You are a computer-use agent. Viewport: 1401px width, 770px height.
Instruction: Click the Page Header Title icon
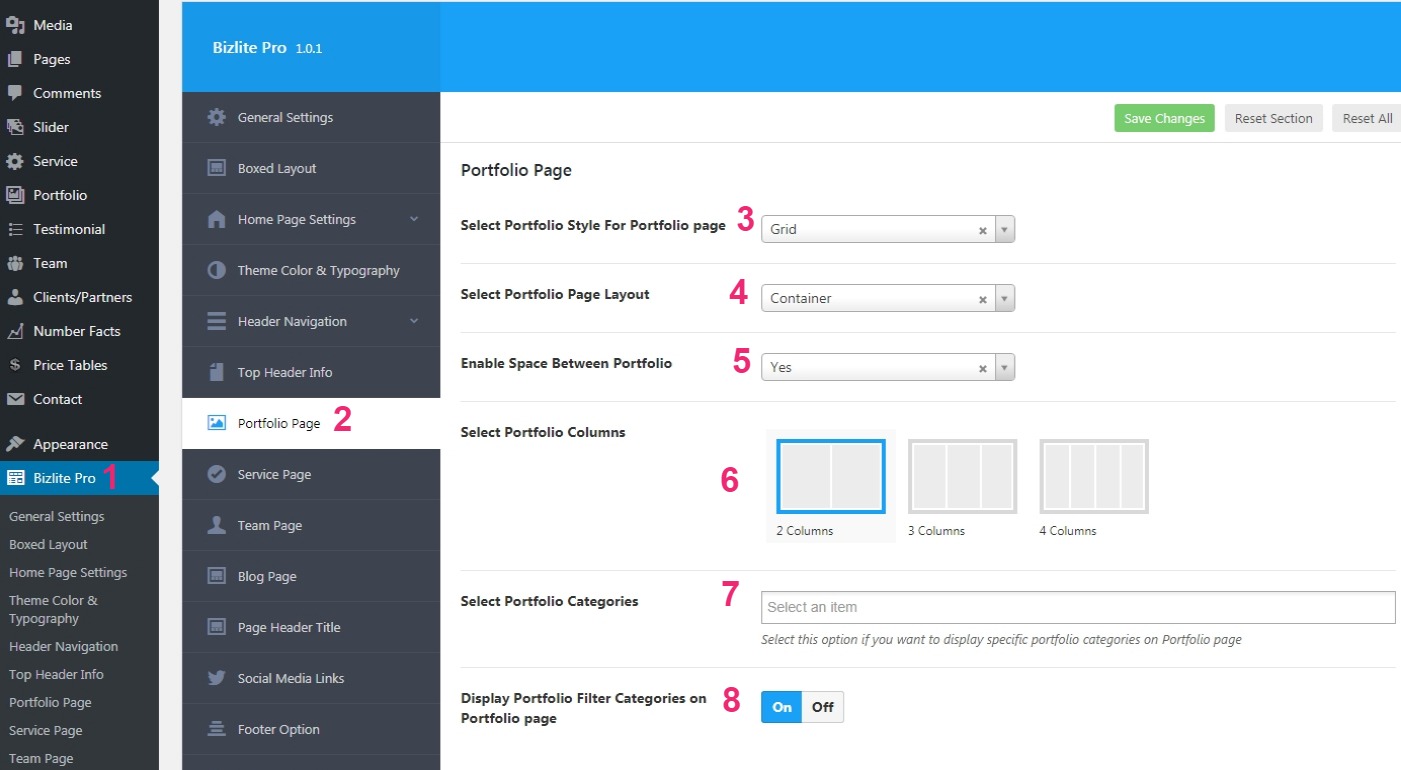(x=216, y=627)
